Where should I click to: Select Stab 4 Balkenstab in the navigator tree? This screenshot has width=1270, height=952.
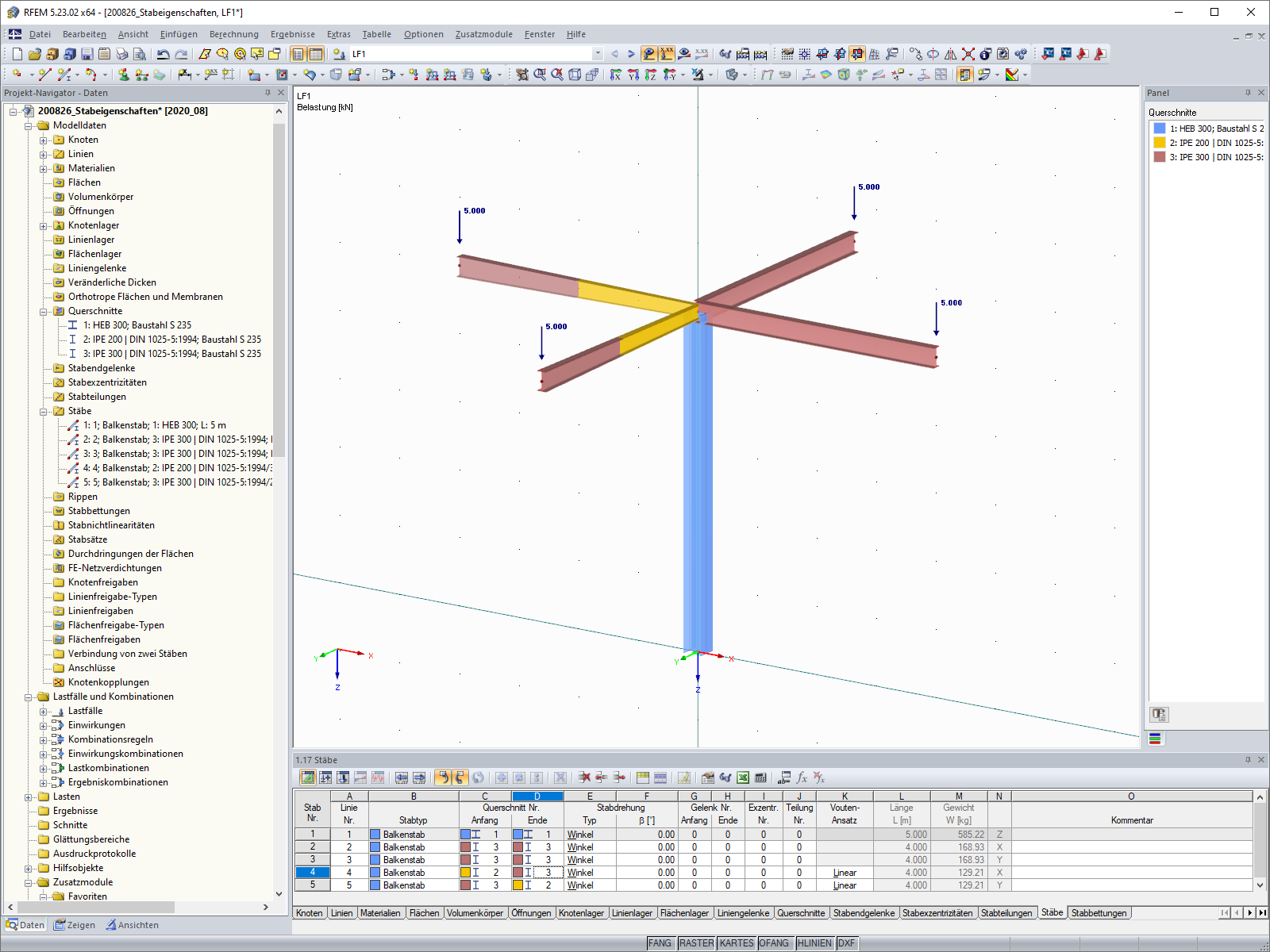[178, 468]
